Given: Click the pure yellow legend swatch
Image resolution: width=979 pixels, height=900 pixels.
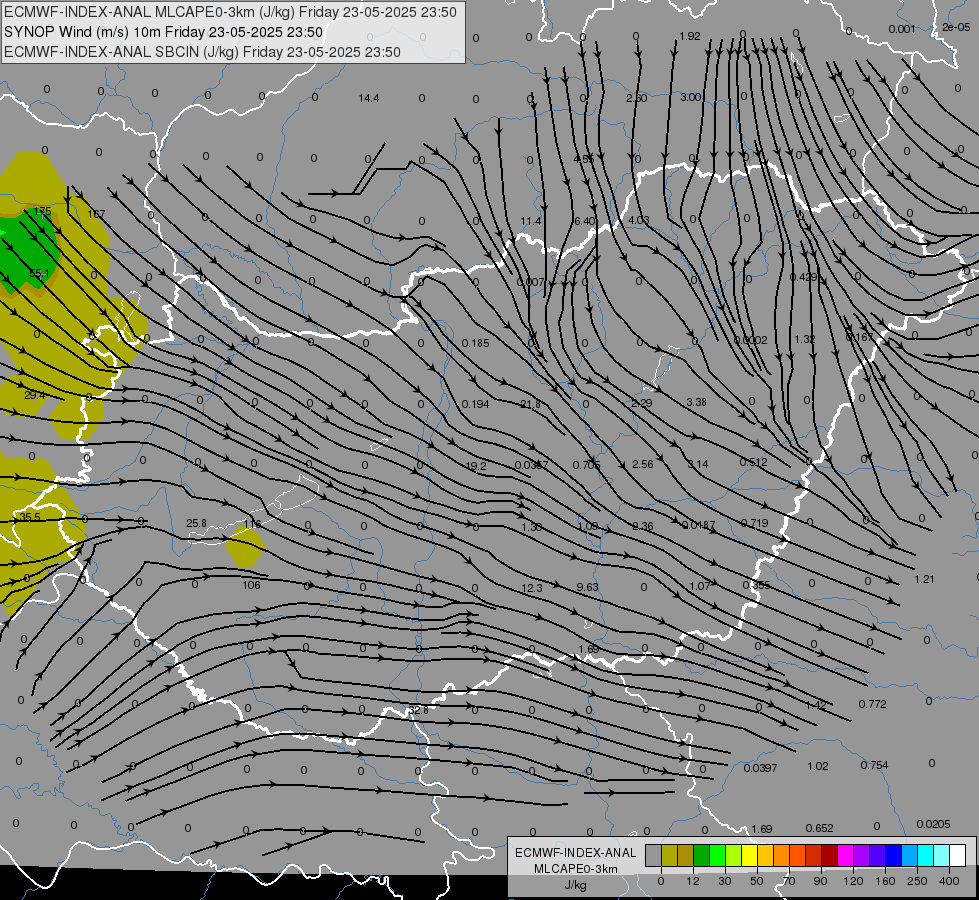Looking at the screenshot, I should point(750,855).
